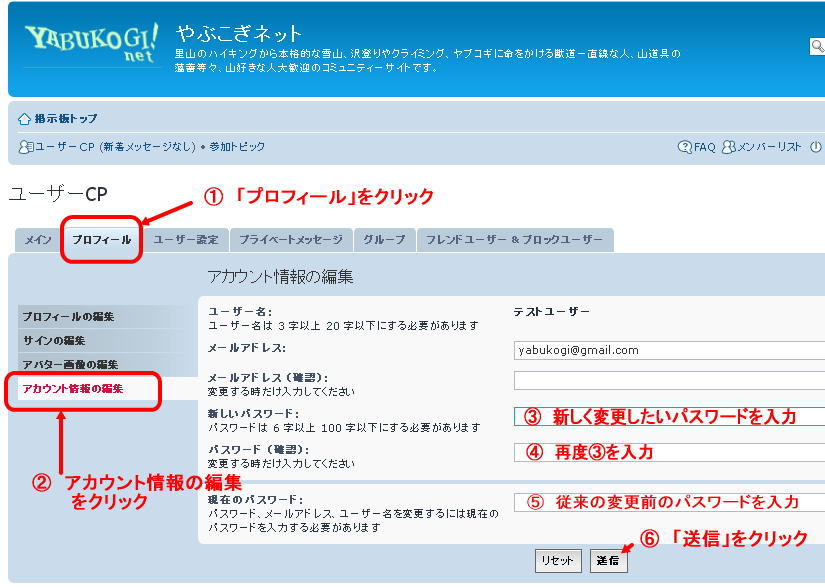The height and width of the screenshot is (588, 825).
Task: Click the logout power icon at right edge
Action: point(816,147)
